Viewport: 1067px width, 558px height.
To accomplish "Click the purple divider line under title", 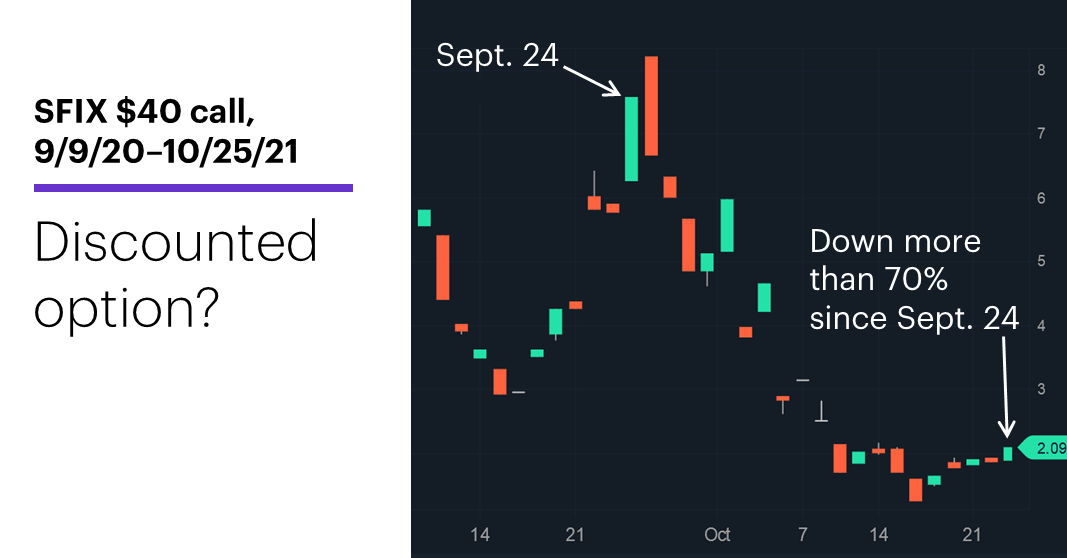I will tap(193, 188).
